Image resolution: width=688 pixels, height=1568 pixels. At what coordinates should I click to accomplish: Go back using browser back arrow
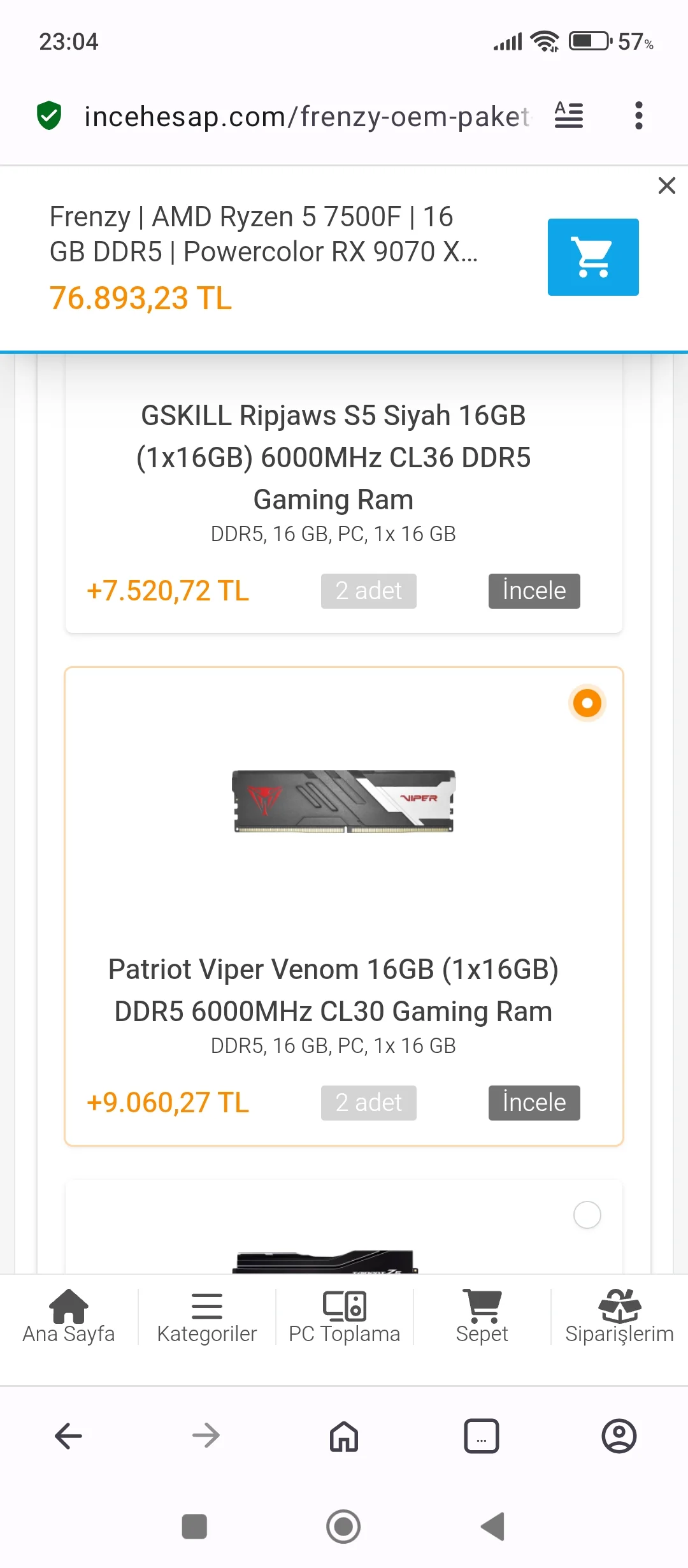pos(69,1436)
